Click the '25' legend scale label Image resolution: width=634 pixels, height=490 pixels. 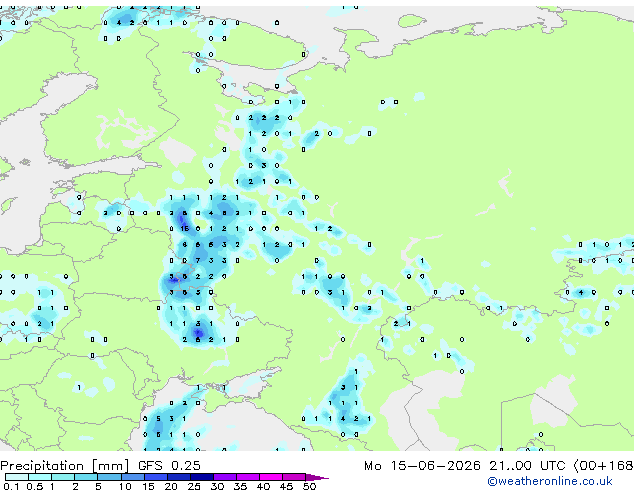coord(194,486)
